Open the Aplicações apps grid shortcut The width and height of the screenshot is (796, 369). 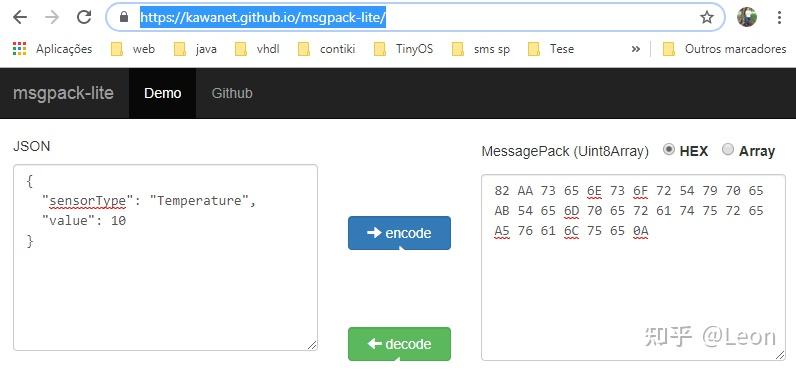pyautogui.click(x=53, y=49)
